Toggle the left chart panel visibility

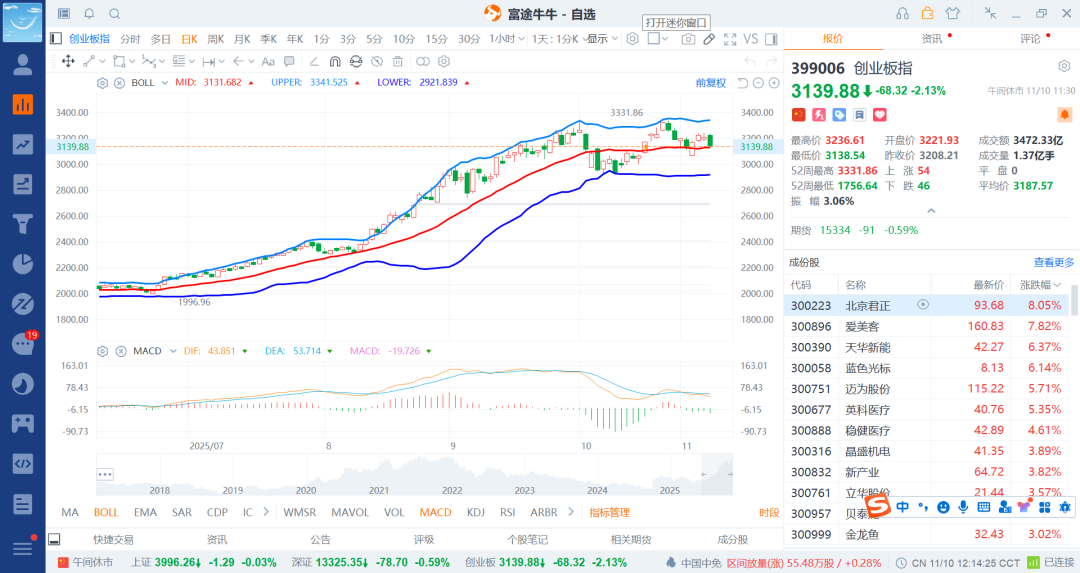pyautogui.click(x=56, y=39)
